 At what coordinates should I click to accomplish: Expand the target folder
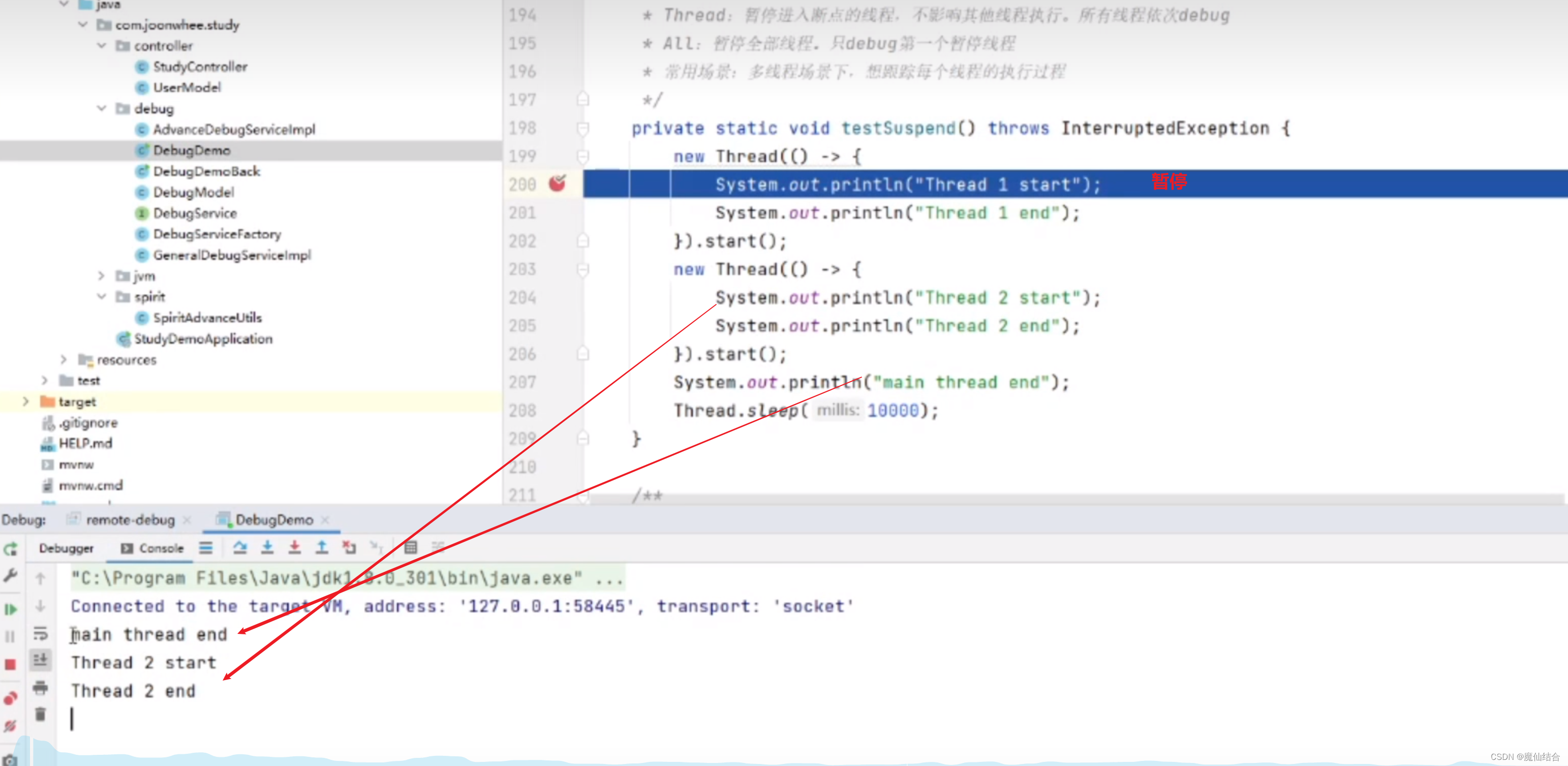(25, 402)
